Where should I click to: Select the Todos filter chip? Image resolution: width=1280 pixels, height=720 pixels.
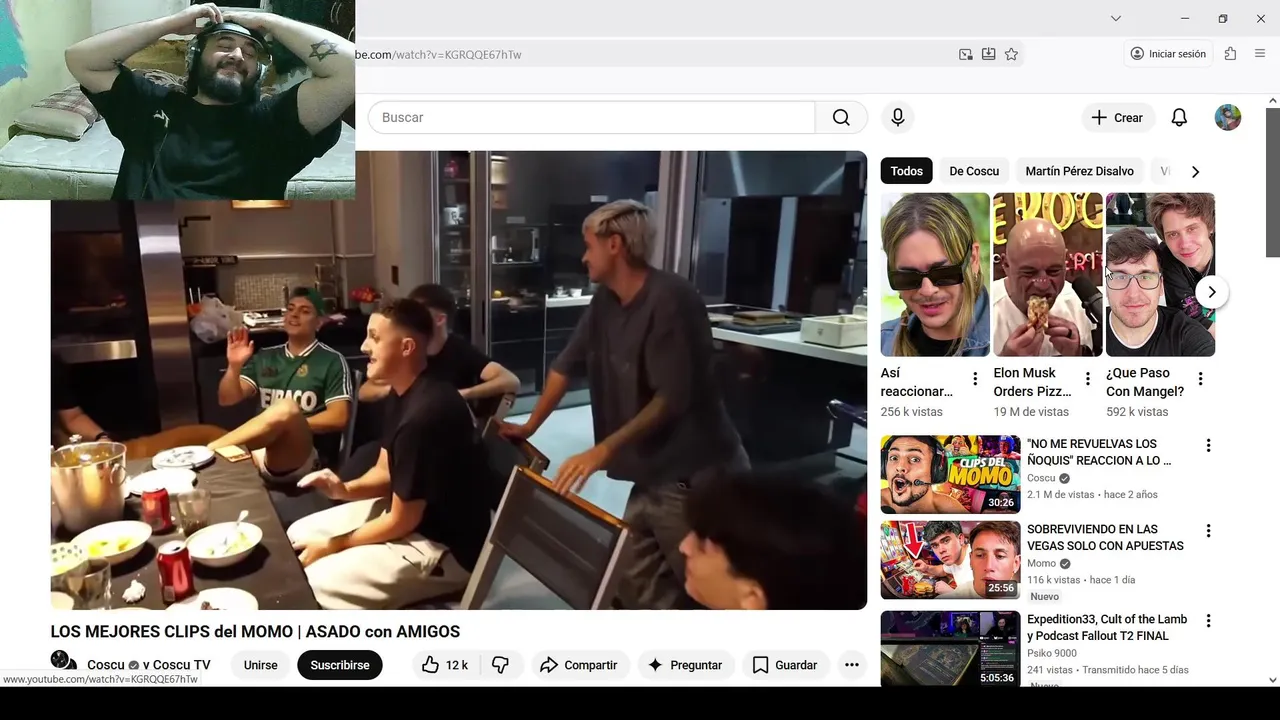[x=907, y=171]
